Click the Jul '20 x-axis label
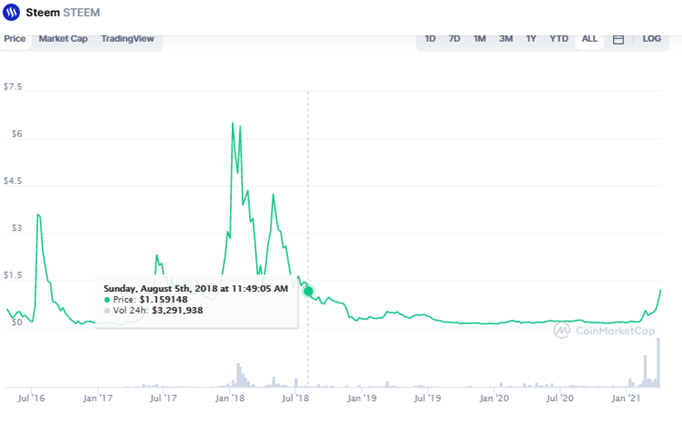 (x=560, y=398)
